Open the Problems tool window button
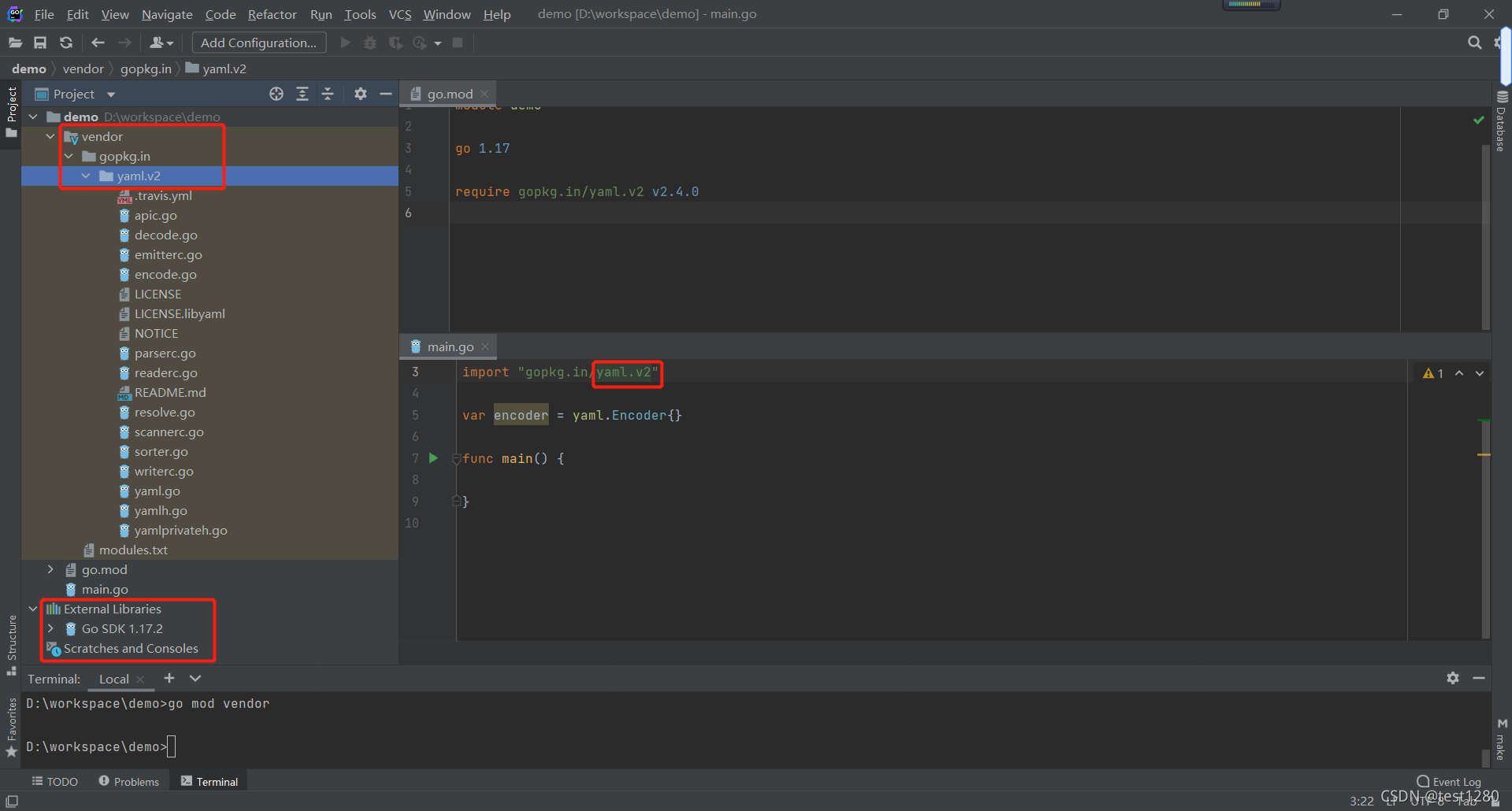 129,781
